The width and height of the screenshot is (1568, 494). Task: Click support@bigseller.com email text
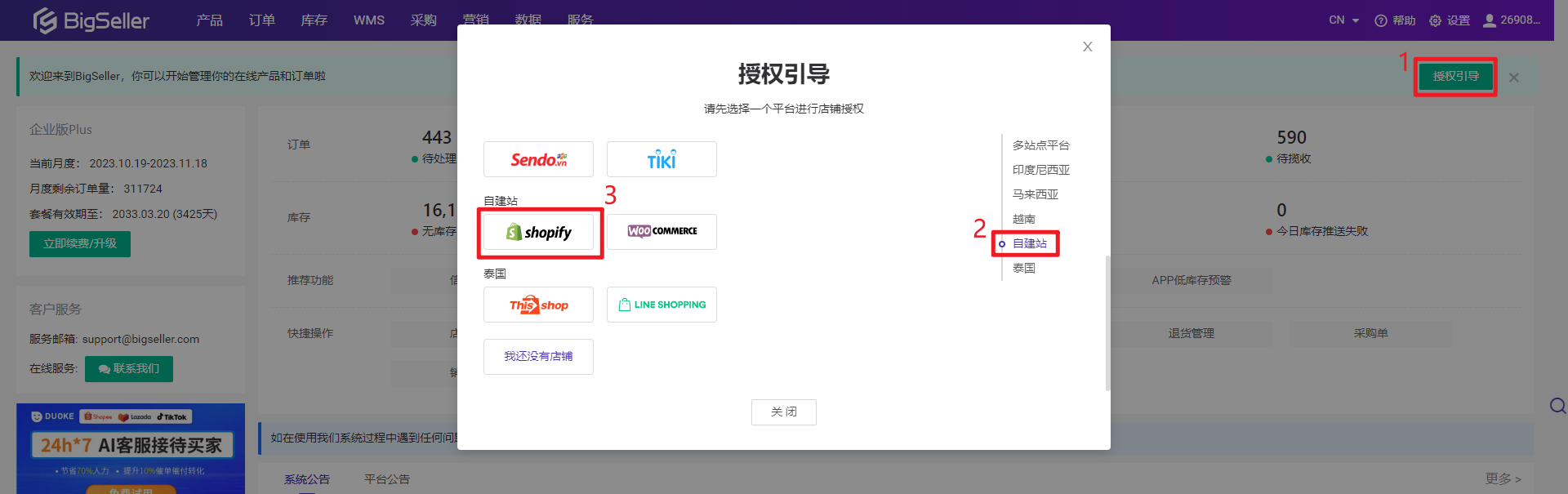point(140,339)
